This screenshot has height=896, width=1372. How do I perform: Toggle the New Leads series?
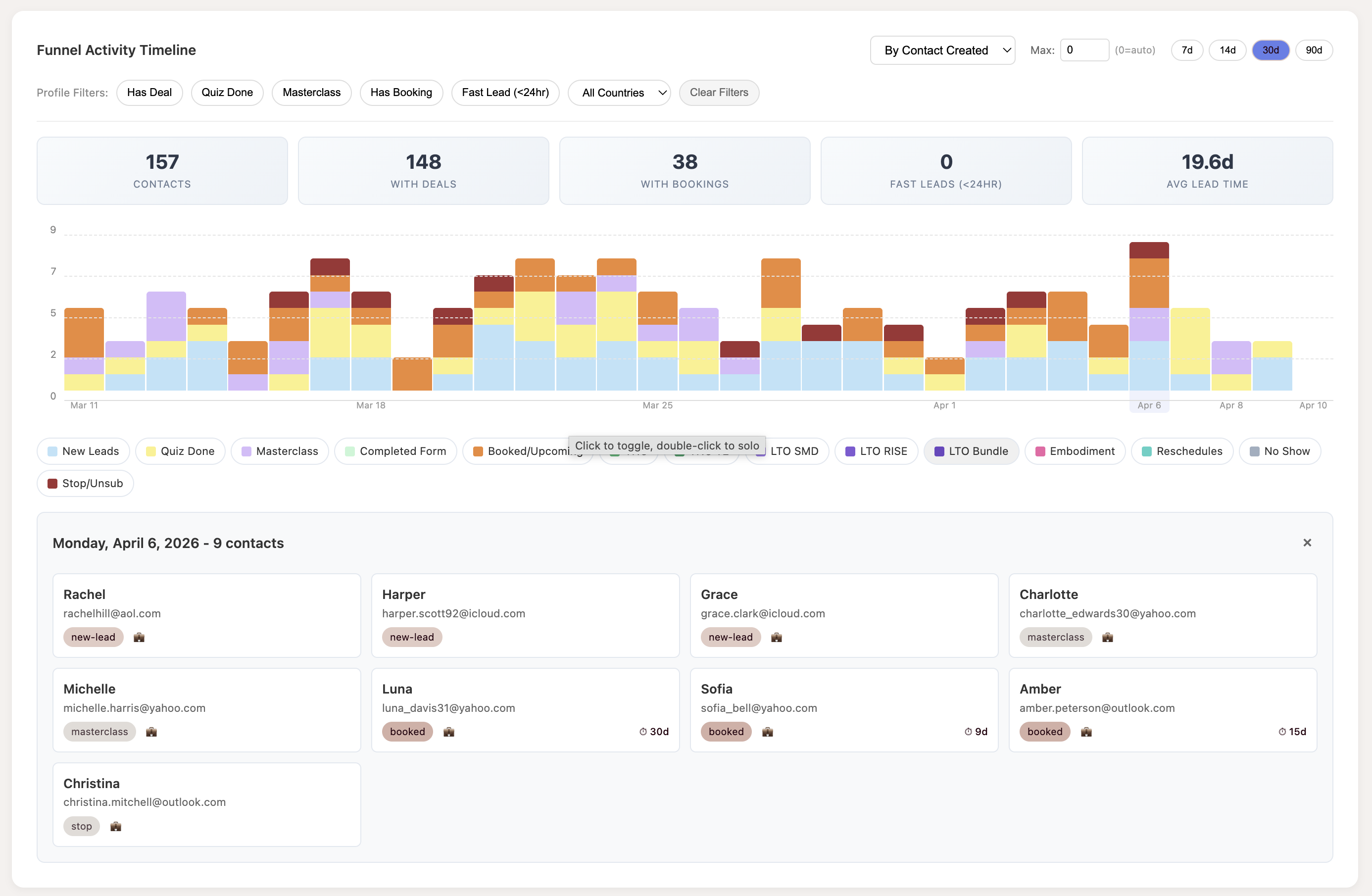pos(83,451)
